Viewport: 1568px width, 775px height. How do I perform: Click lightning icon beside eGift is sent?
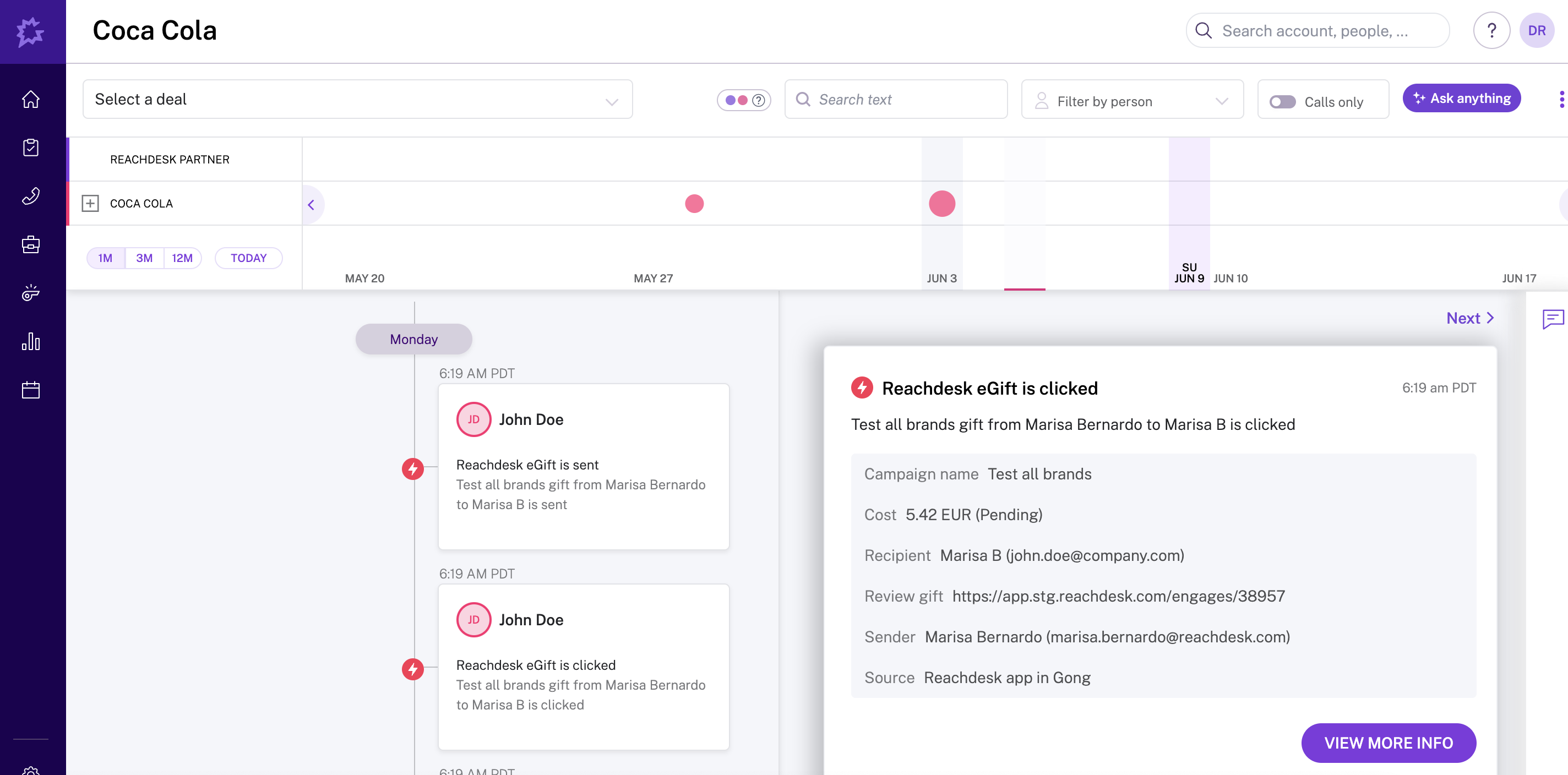tap(413, 468)
